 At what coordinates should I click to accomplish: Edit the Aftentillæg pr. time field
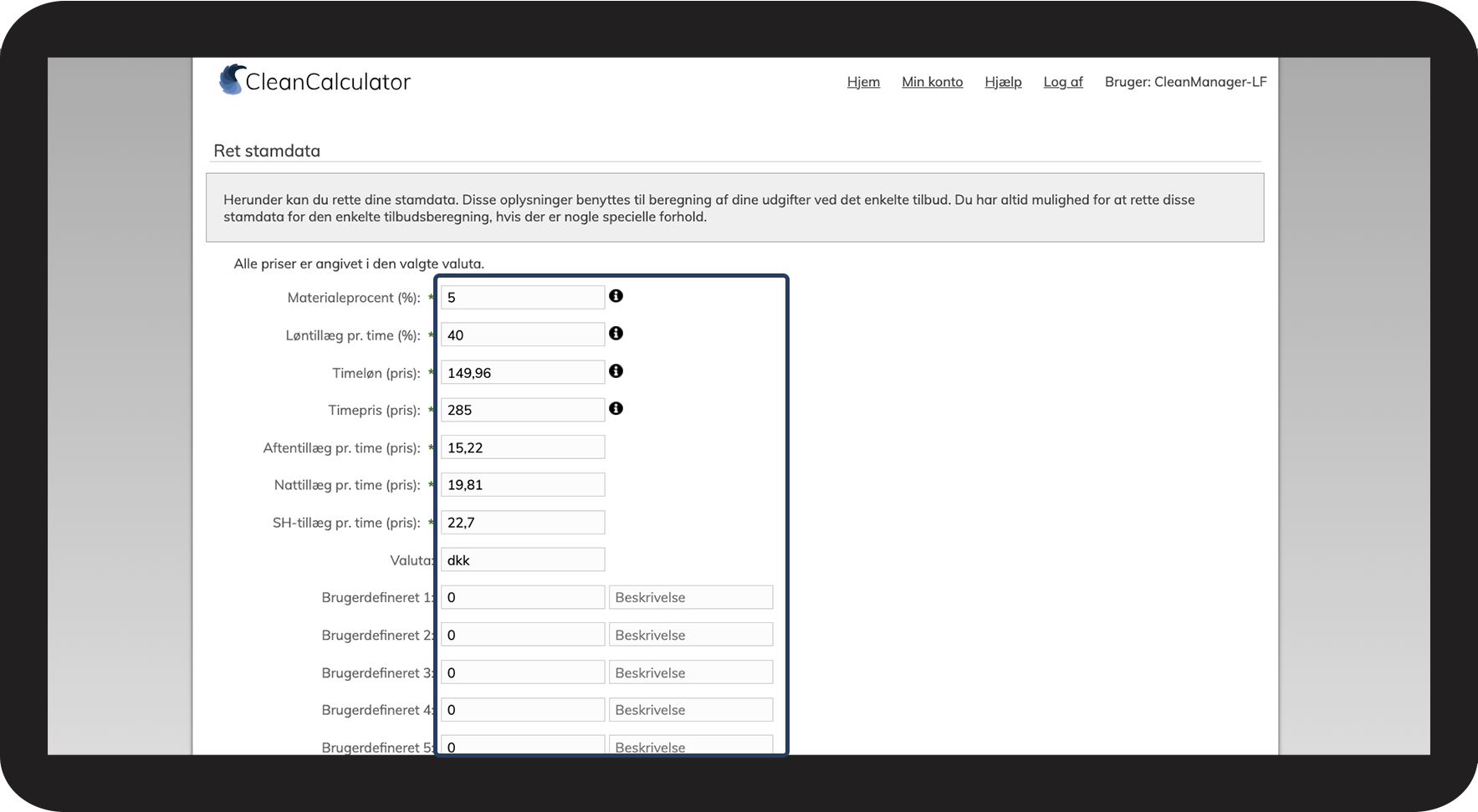[x=522, y=447]
